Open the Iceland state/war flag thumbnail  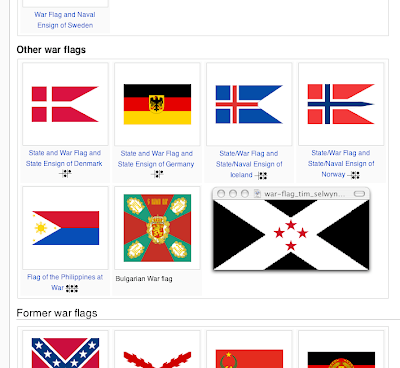click(249, 104)
